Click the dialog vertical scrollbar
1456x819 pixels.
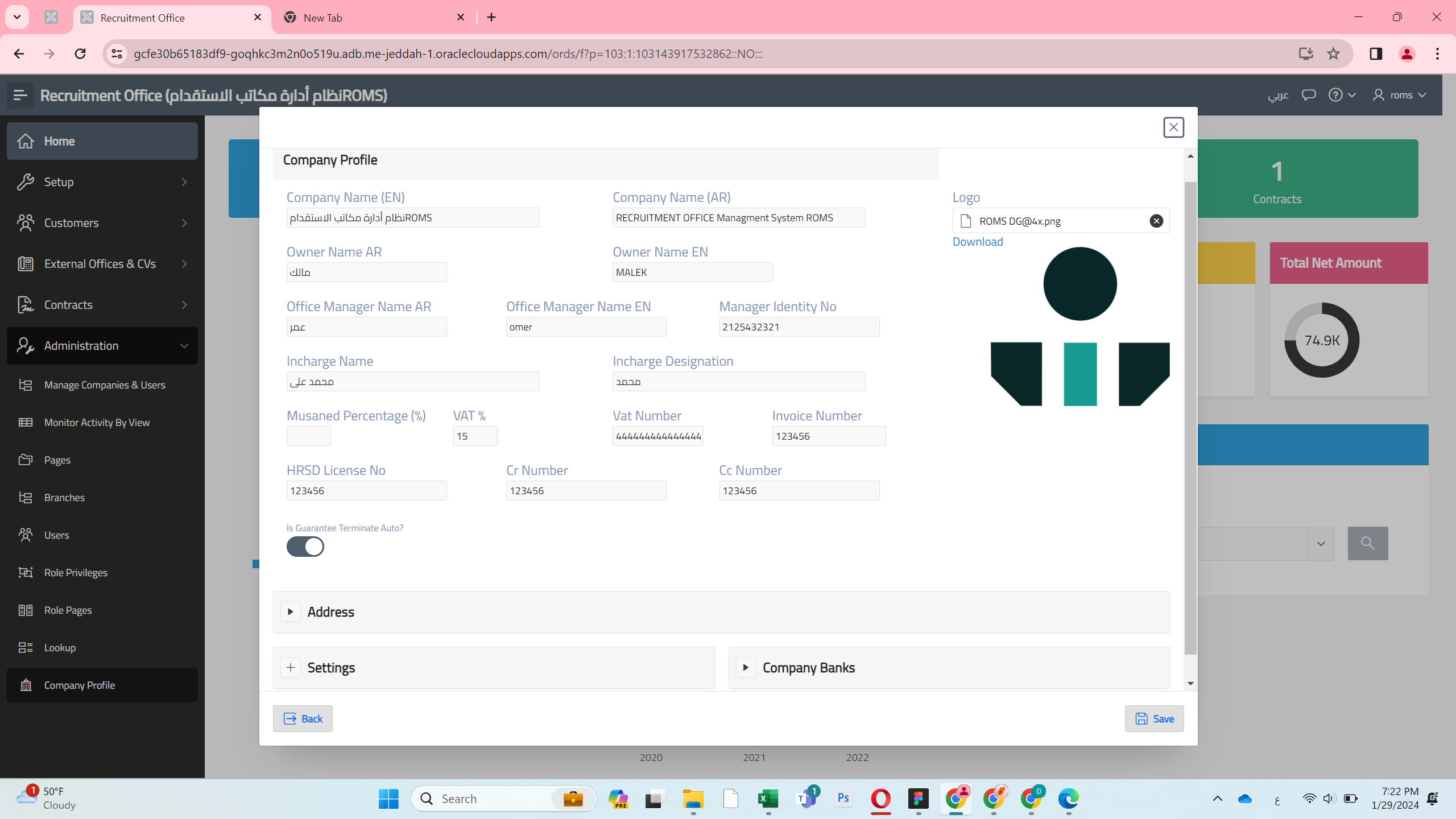coord(1190,418)
